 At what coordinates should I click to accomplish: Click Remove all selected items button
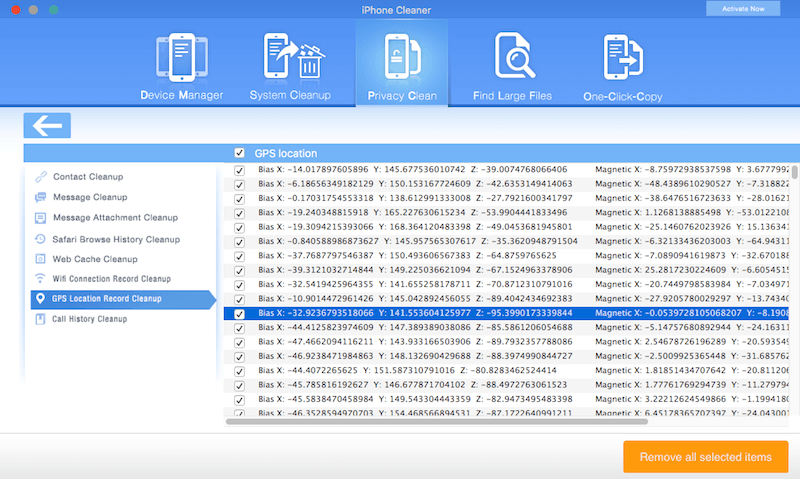pos(706,457)
